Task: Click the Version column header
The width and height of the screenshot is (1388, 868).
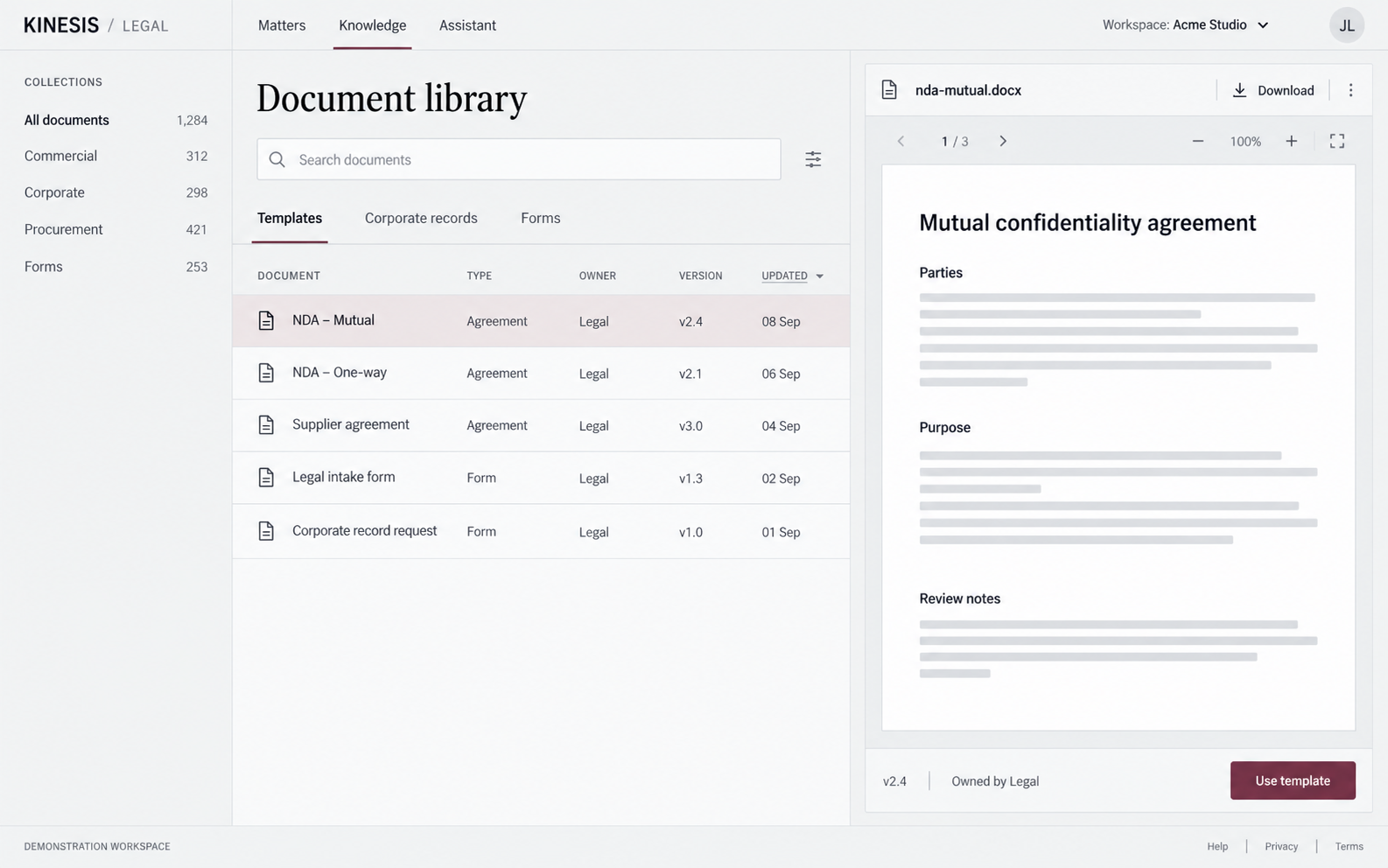Action: pos(701,276)
